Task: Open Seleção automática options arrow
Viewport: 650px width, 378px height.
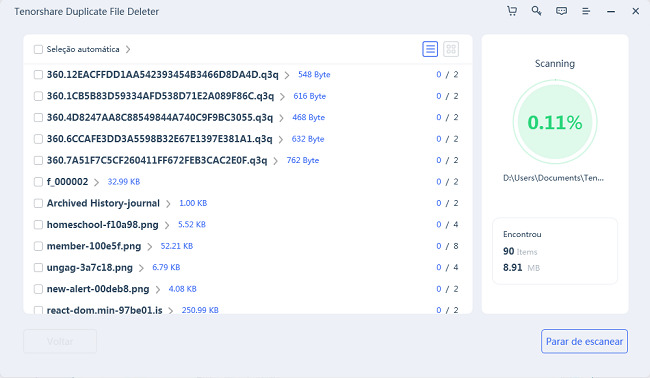Action: tap(128, 49)
